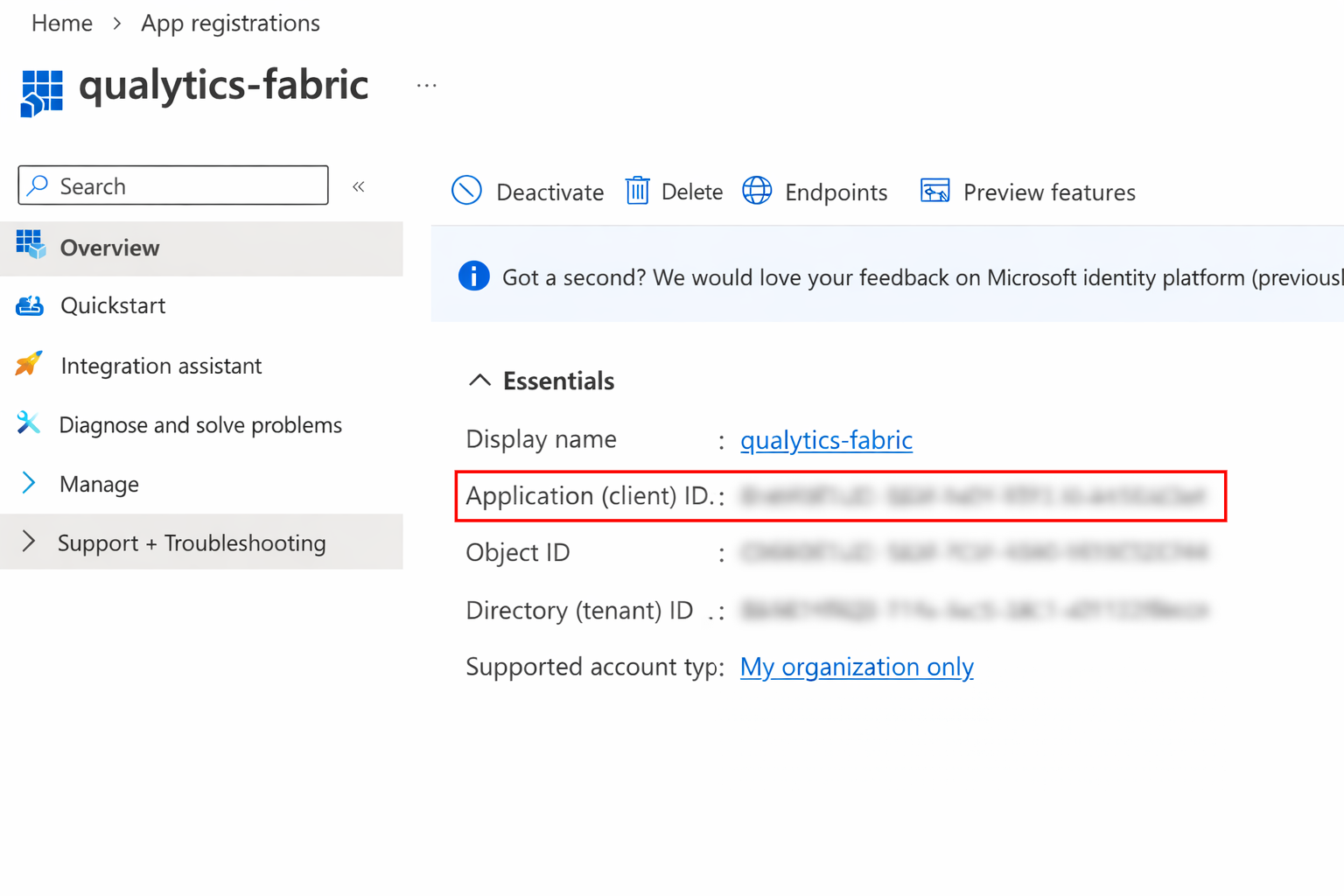The image size is (1344, 896).
Task: Open the qualytics-fabric display name link
Action: [x=826, y=439]
